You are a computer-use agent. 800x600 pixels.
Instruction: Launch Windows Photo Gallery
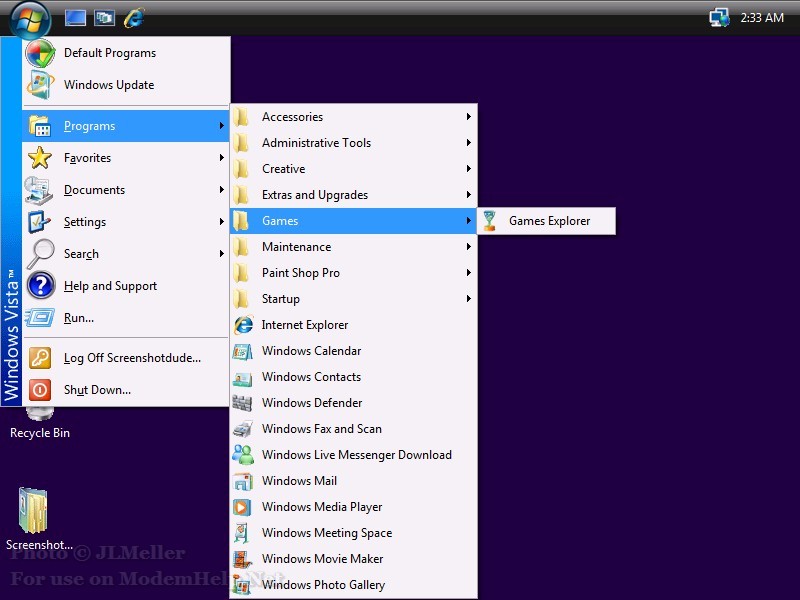point(323,585)
